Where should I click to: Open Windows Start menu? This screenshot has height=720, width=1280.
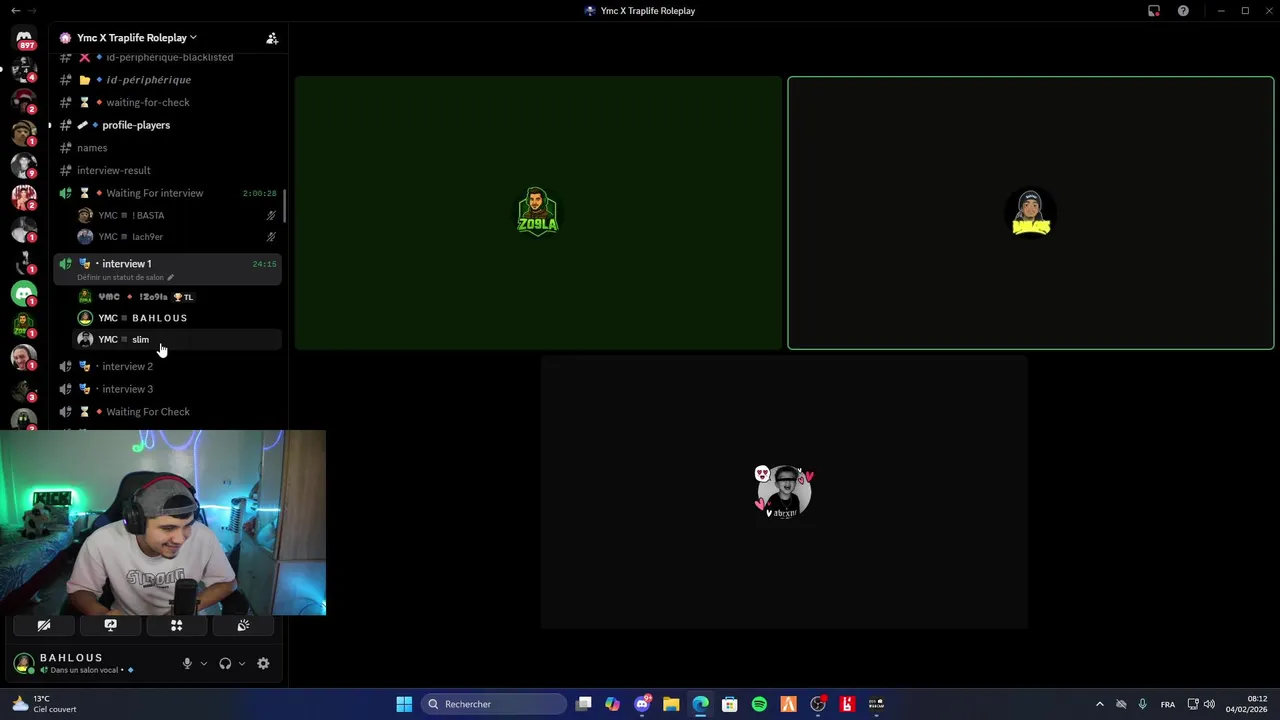[x=404, y=704]
